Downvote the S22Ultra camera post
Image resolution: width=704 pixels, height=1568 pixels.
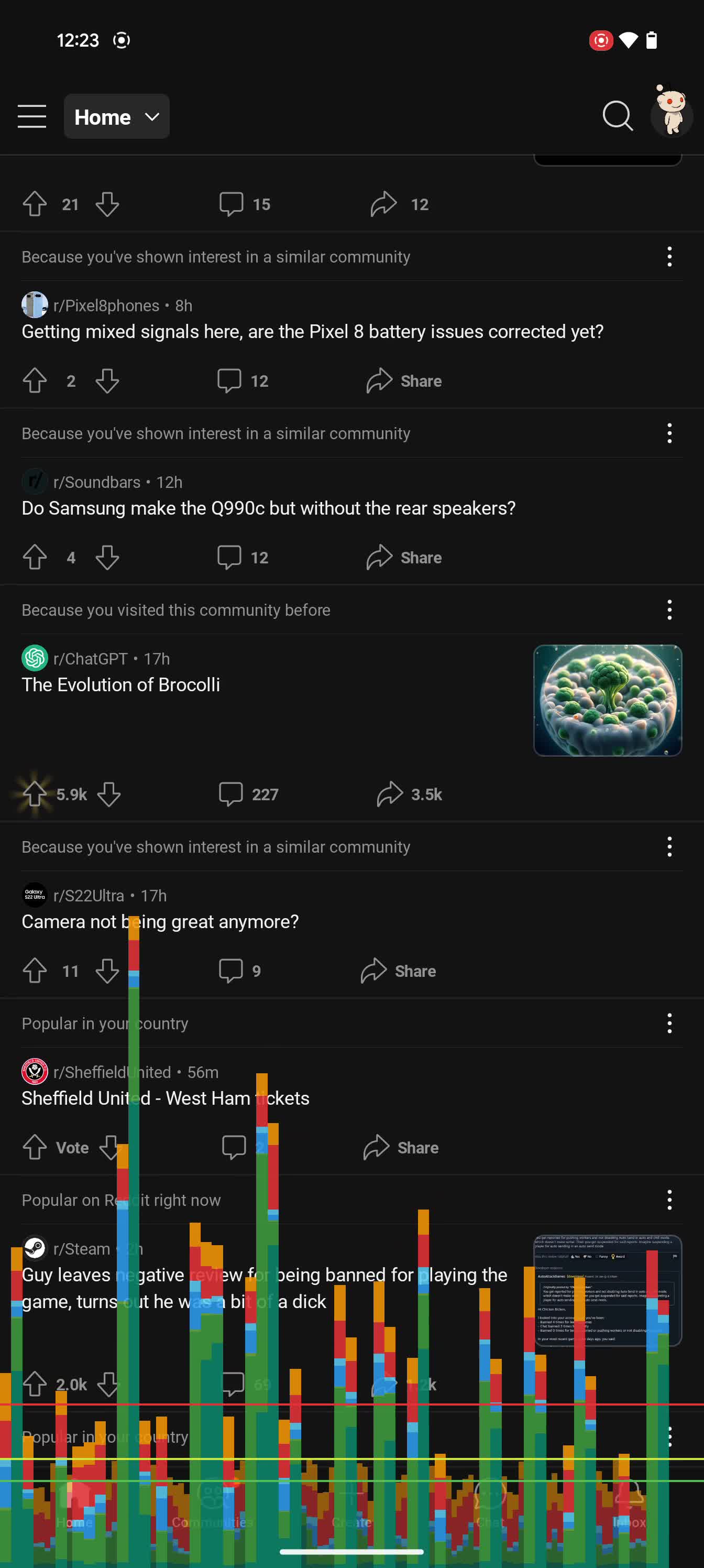click(x=107, y=971)
